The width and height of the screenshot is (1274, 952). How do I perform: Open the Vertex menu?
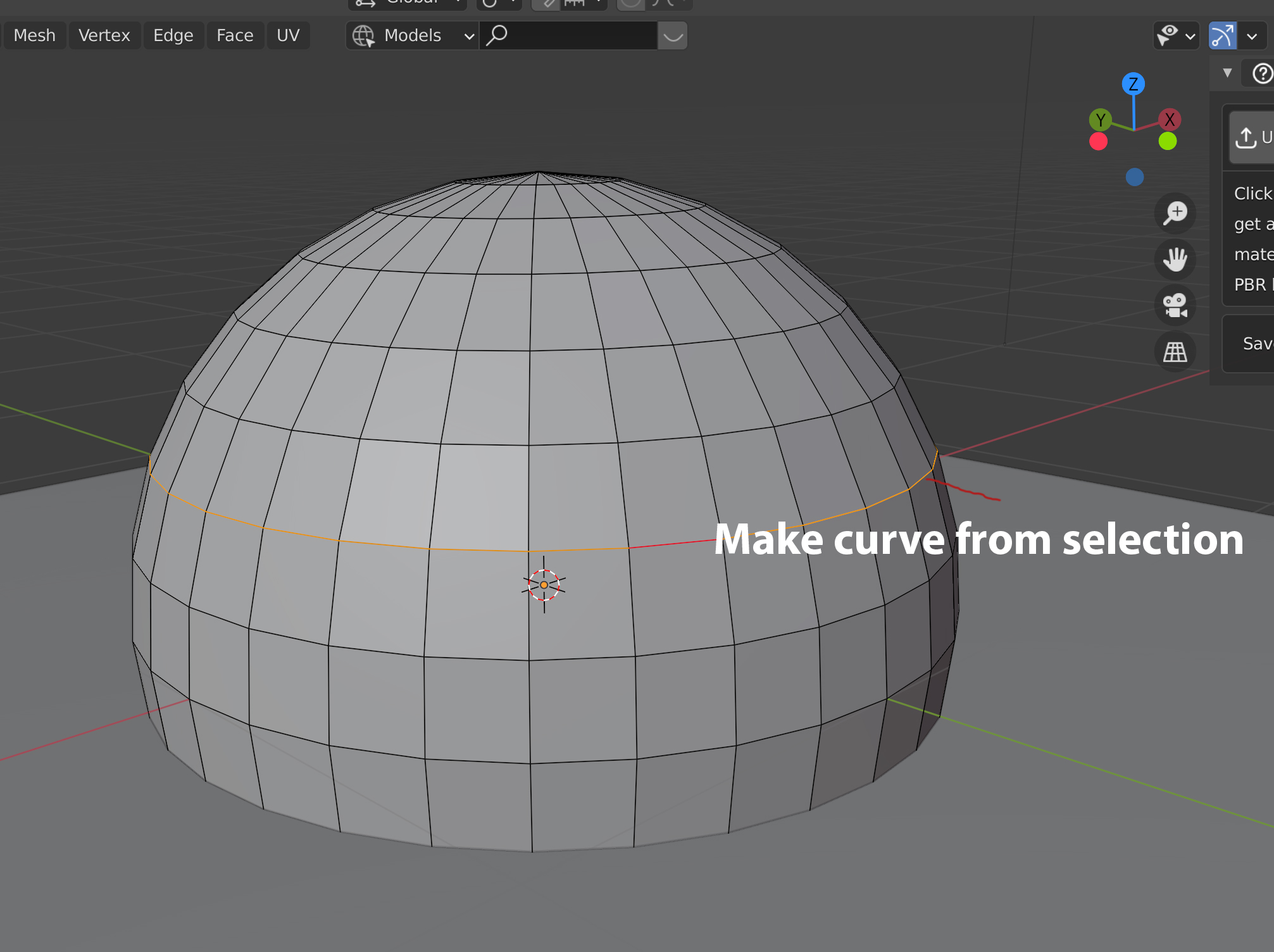(104, 35)
